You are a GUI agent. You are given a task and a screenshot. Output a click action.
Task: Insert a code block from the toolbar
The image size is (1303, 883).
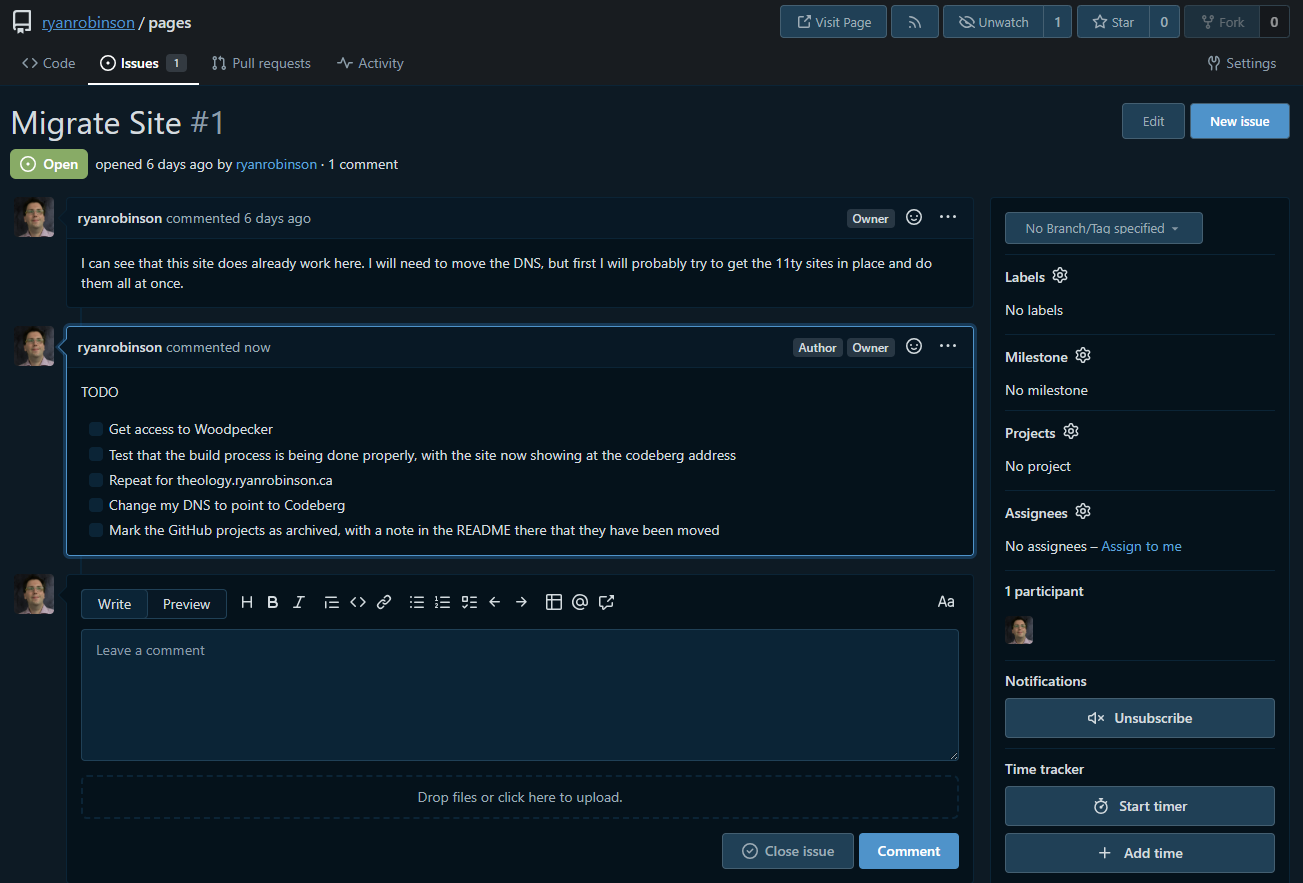point(358,602)
